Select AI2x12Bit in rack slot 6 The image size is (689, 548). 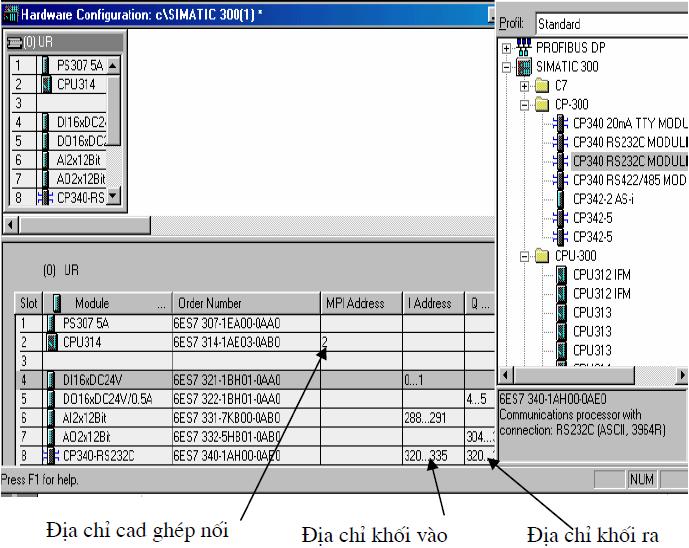[79, 160]
